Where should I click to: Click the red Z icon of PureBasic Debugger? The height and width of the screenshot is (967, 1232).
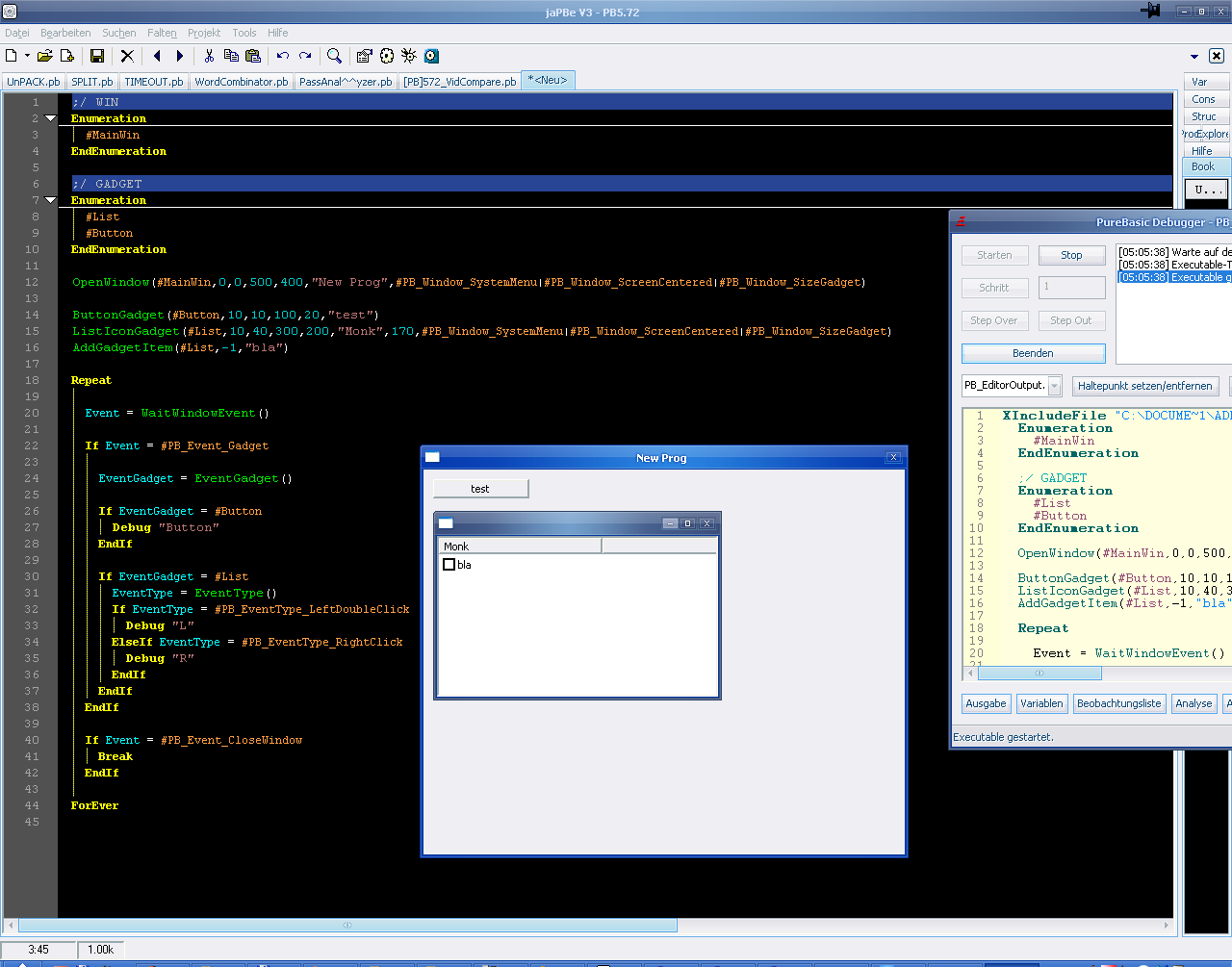pos(961,222)
